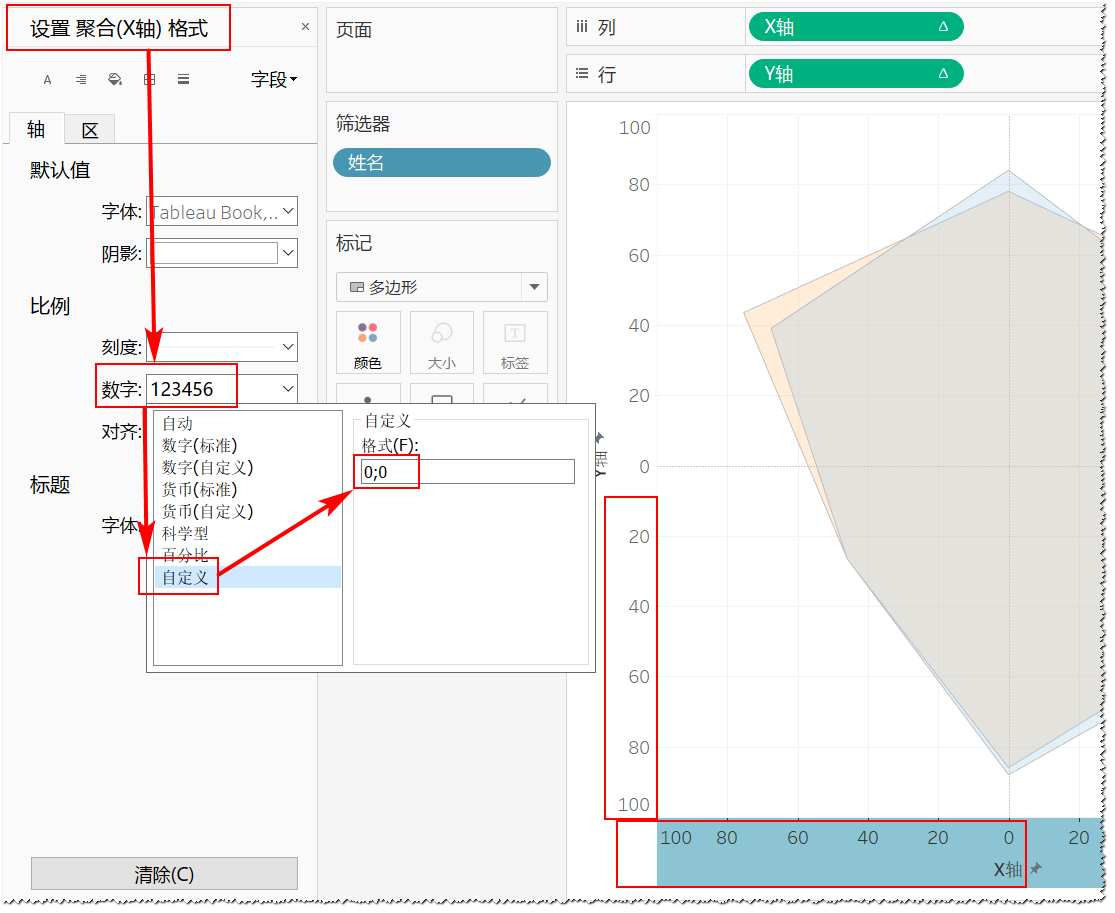Viewport: 1115px width, 913px height.
Task: Click the X轴 pill on the Columns shelf
Action: coord(855,27)
